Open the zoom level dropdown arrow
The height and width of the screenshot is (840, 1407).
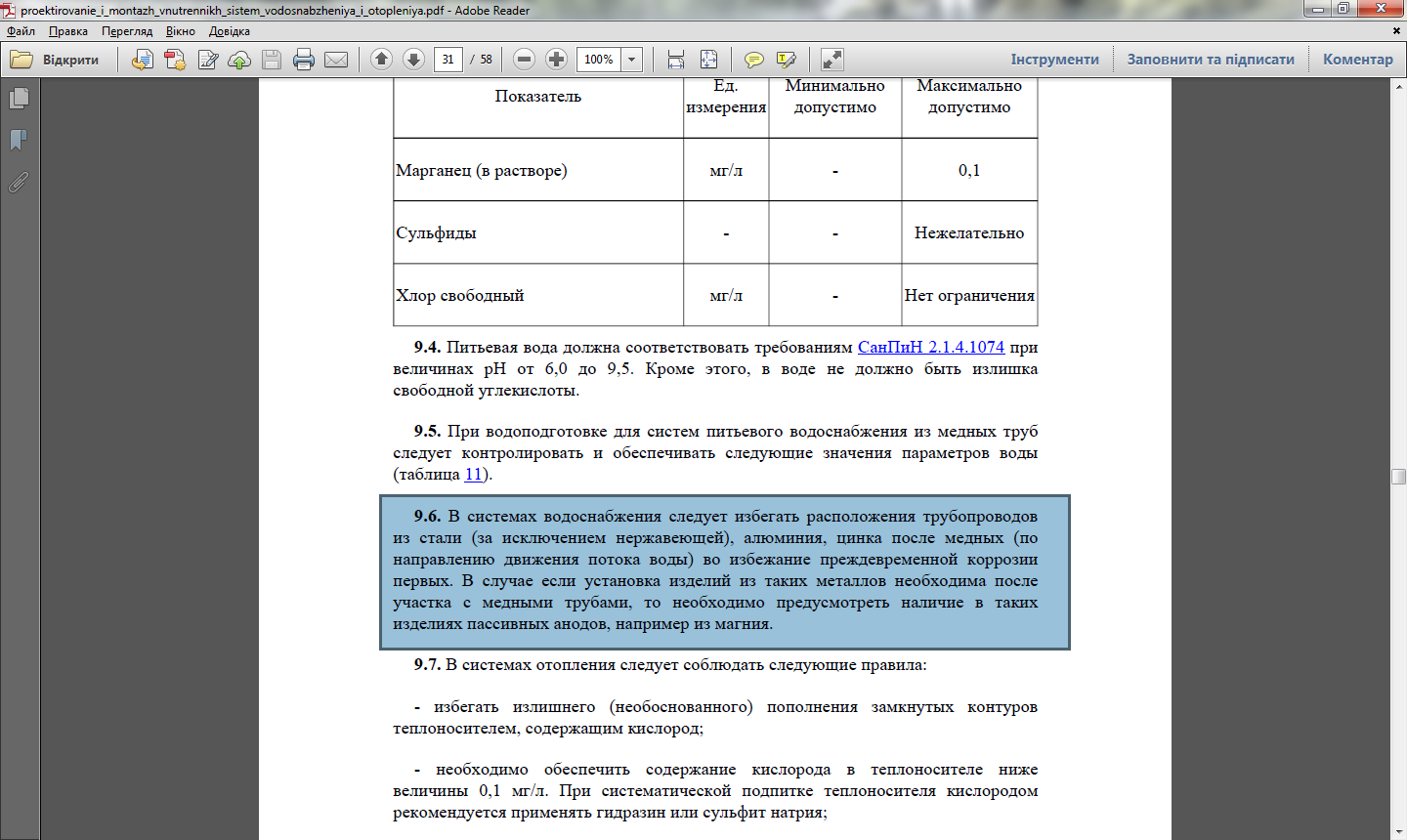click(632, 60)
